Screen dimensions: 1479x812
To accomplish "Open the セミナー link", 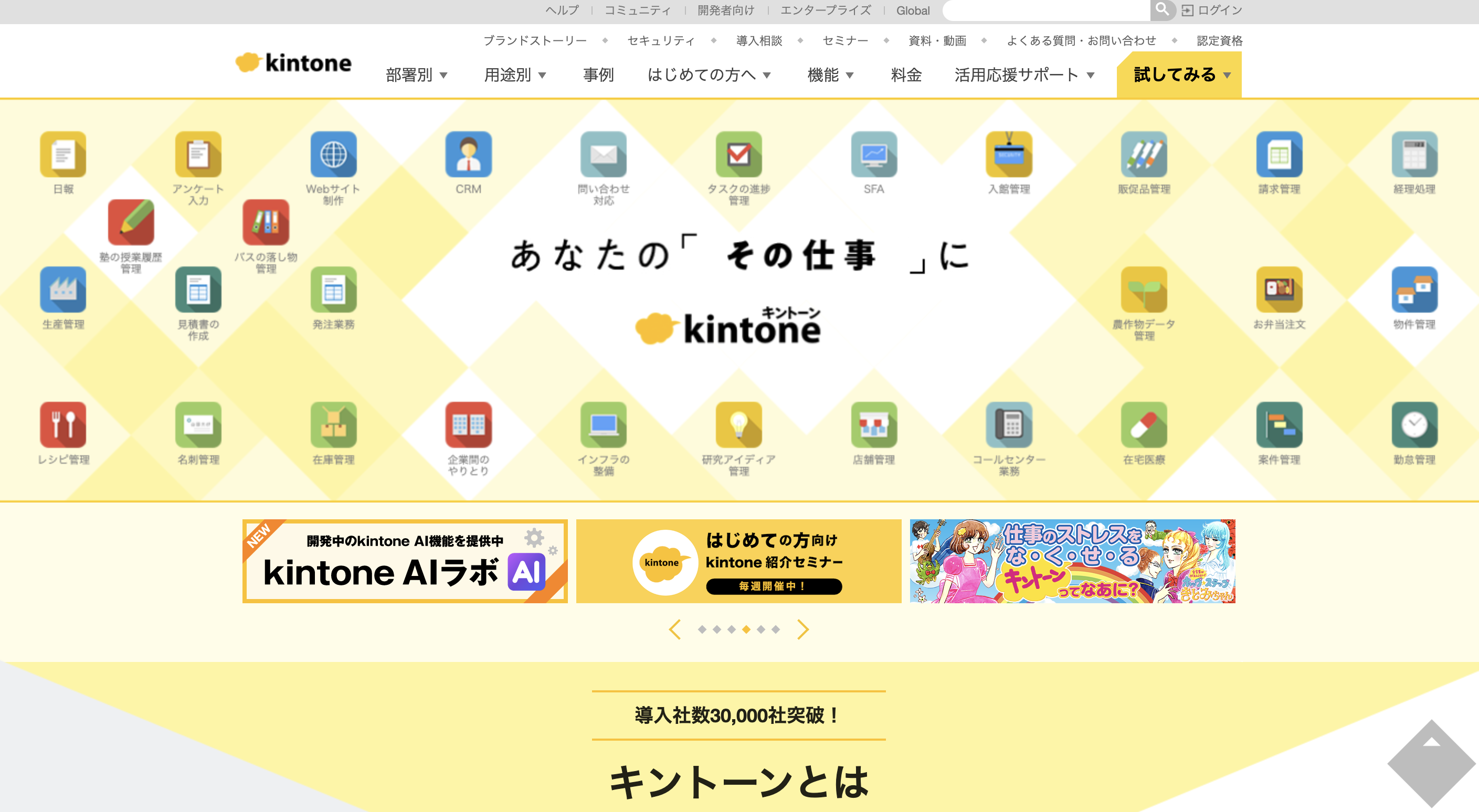I will [x=844, y=40].
